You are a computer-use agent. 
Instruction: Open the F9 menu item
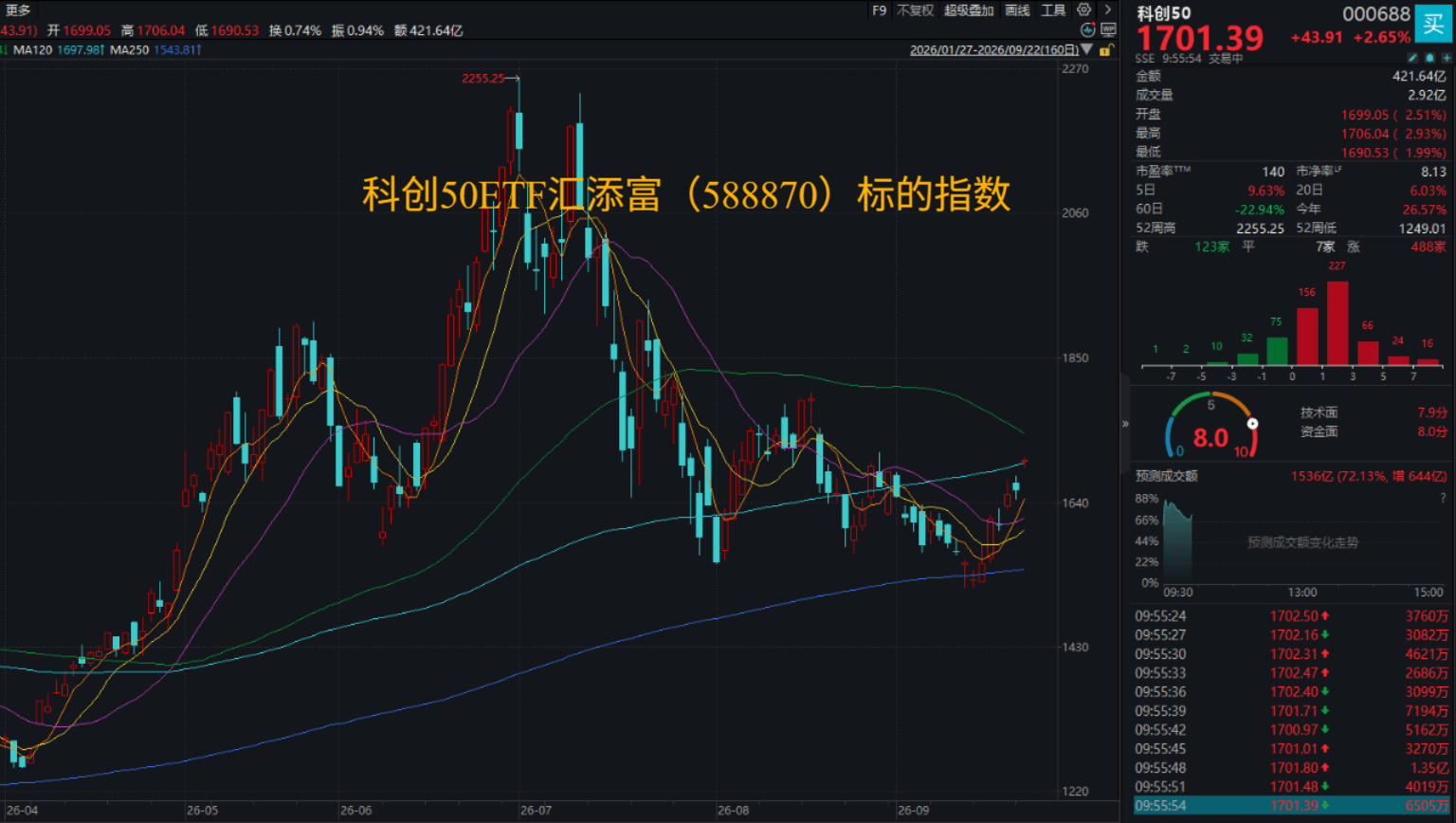click(x=879, y=10)
